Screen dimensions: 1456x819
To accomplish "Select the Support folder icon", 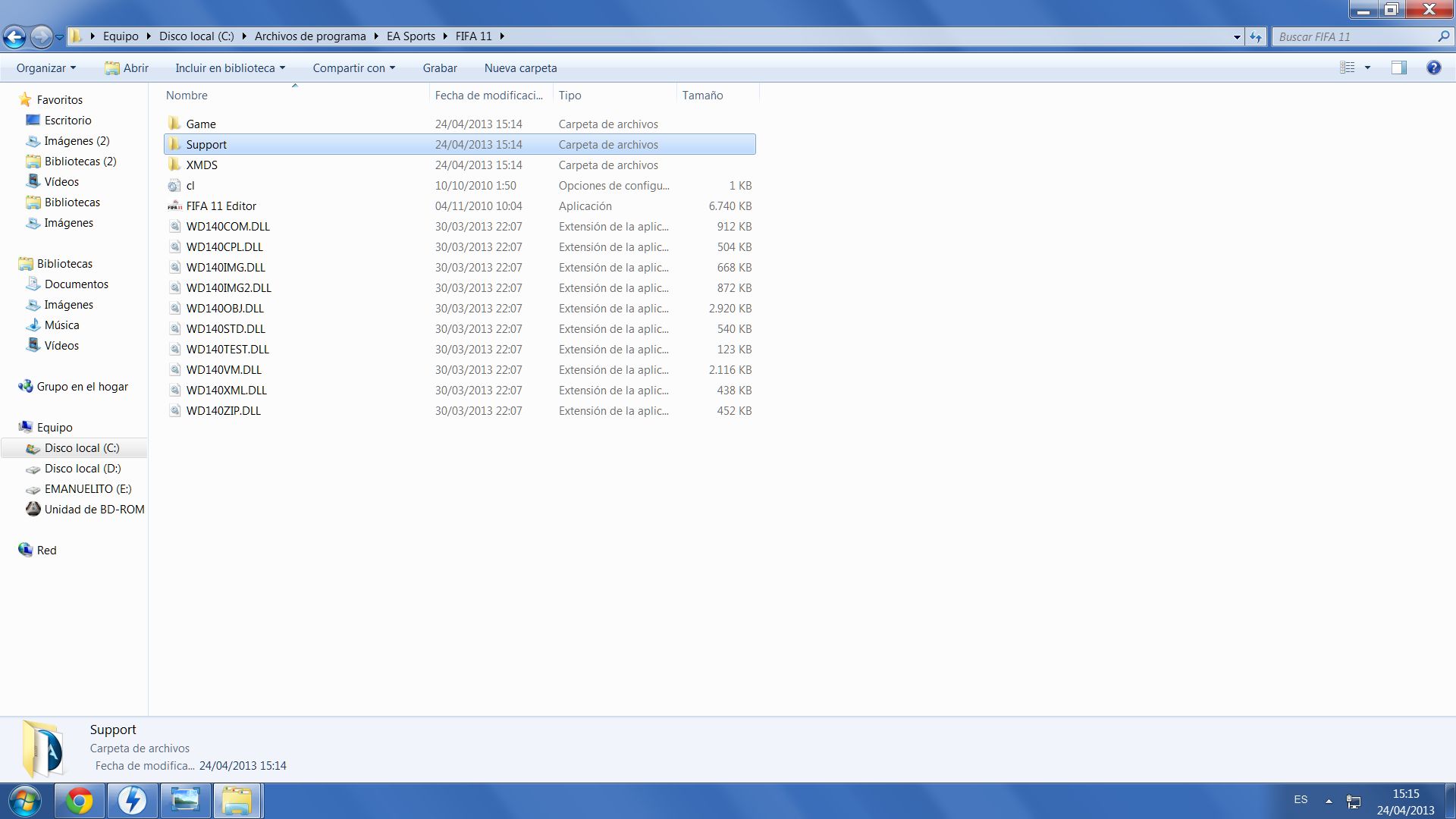I will point(174,144).
